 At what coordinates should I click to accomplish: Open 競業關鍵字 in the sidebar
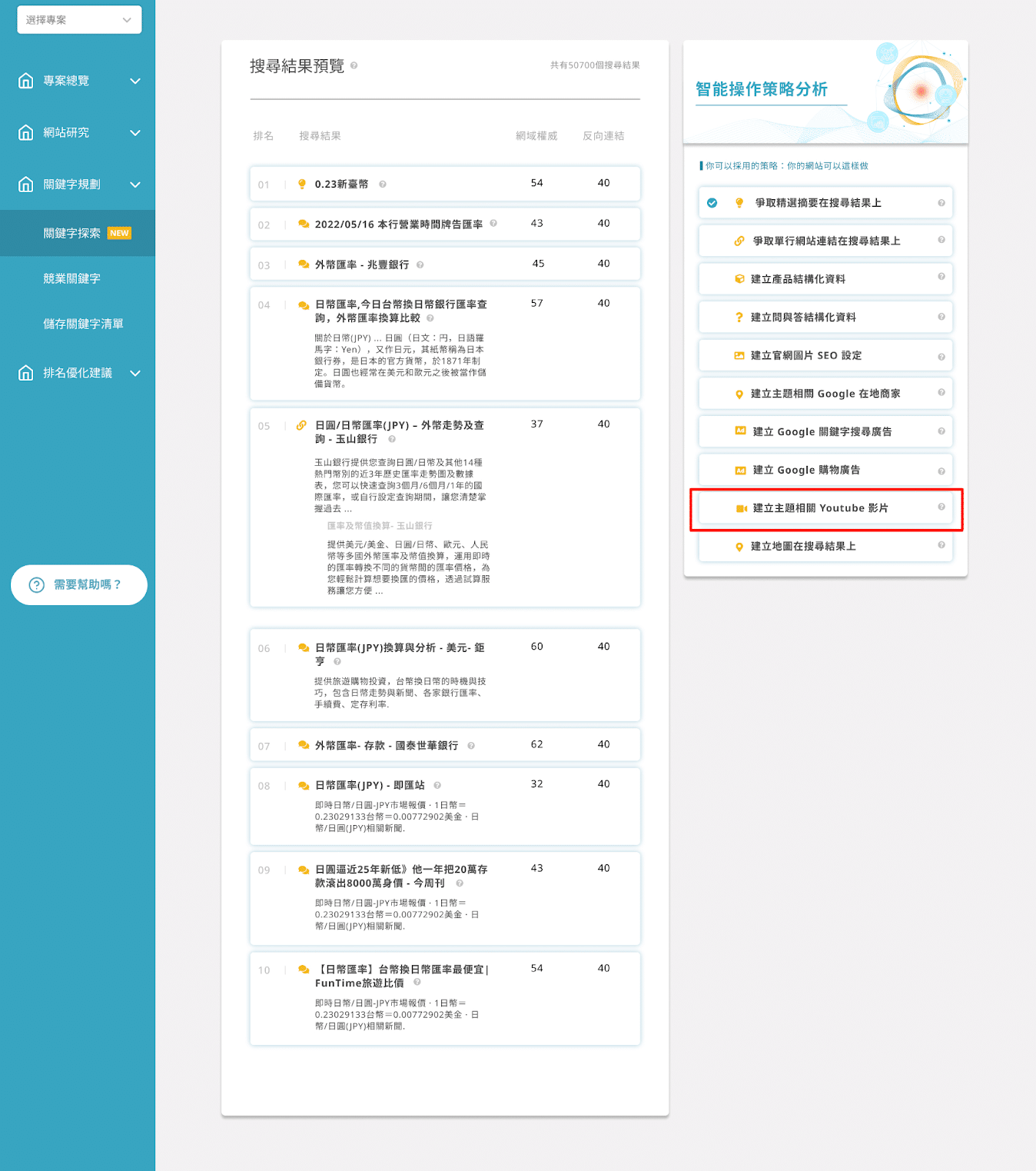click(71, 278)
